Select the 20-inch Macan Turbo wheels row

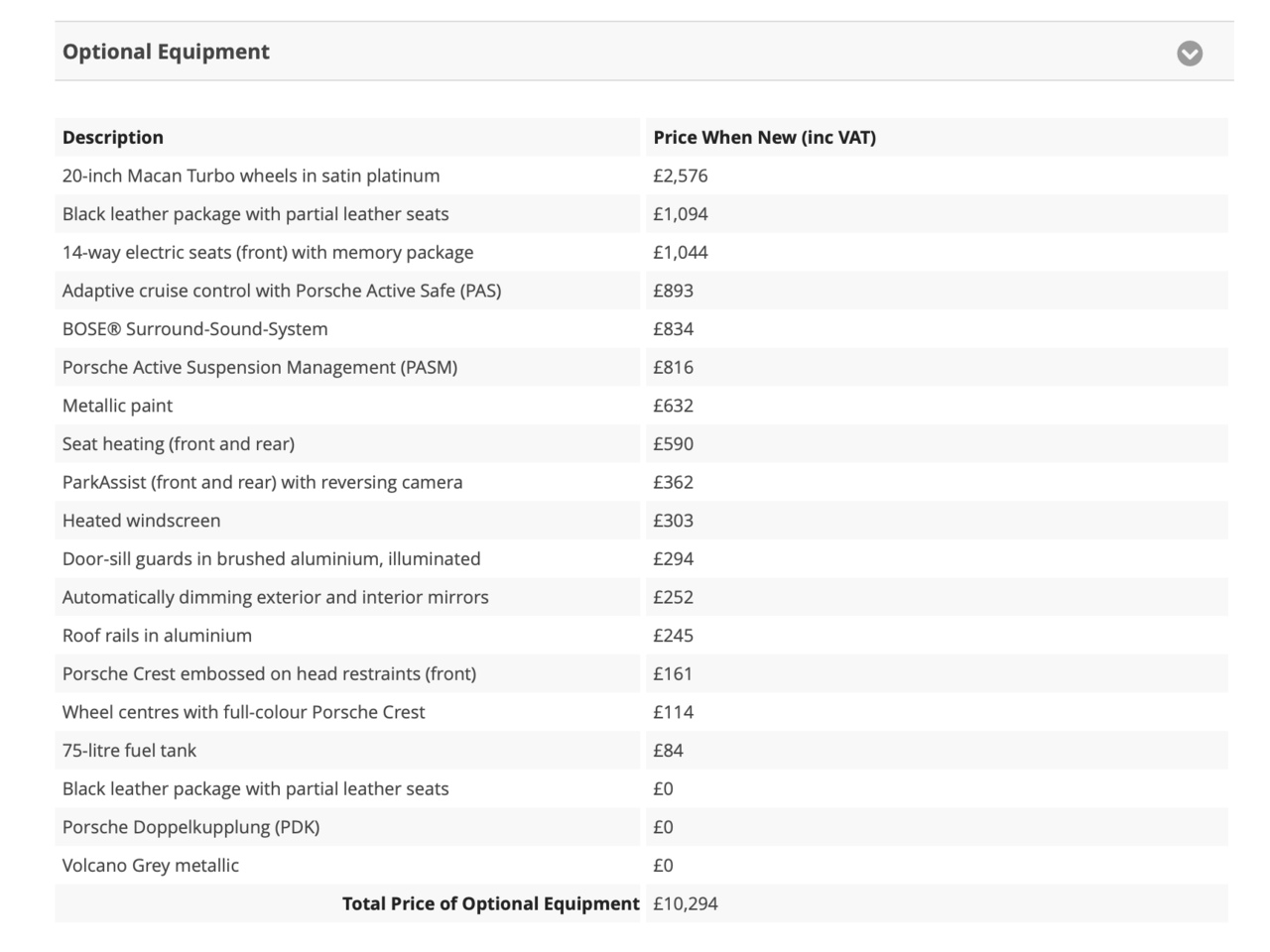(x=251, y=177)
